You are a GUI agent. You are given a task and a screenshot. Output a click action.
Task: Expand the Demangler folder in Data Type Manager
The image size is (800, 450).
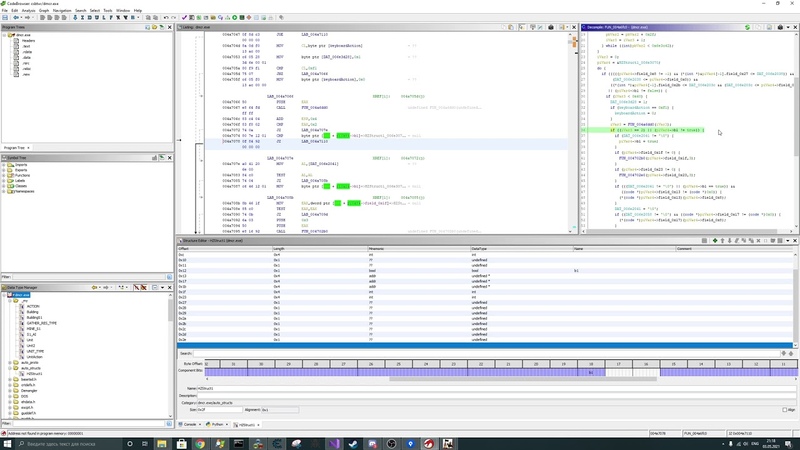pyautogui.click(x=10, y=390)
